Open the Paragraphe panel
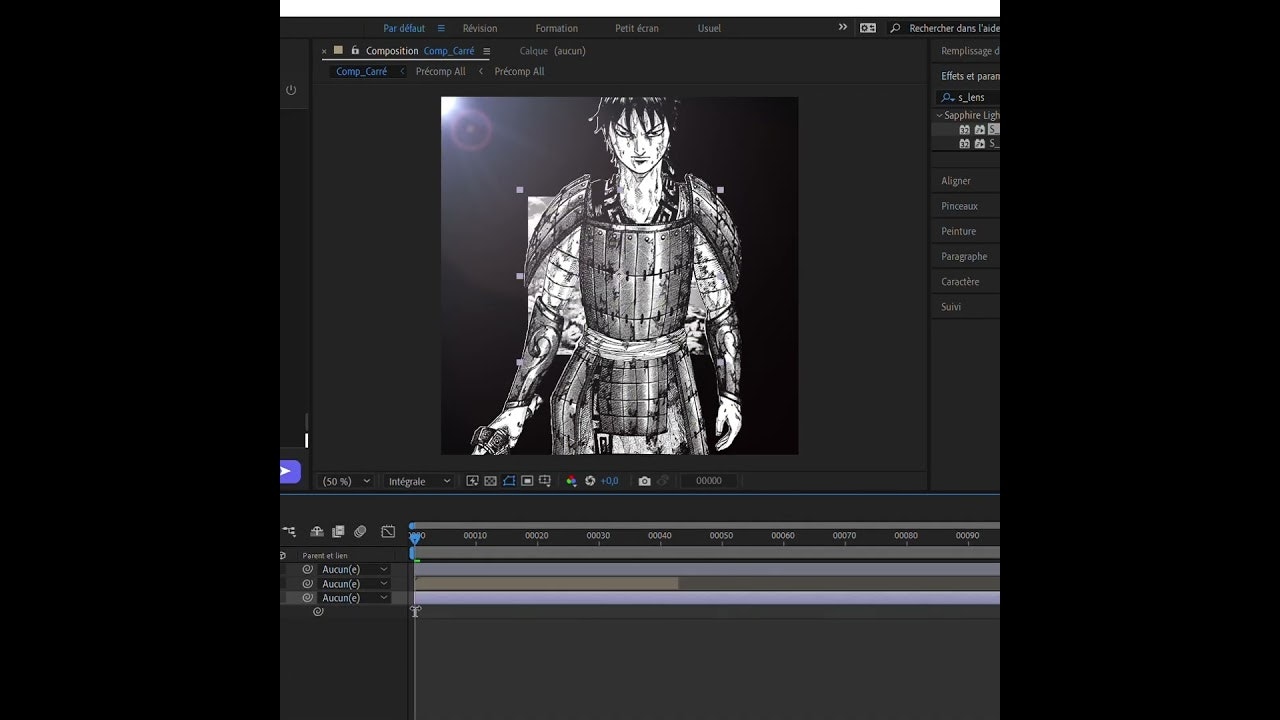Viewport: 1280px width, 720px height. point(964,256)
